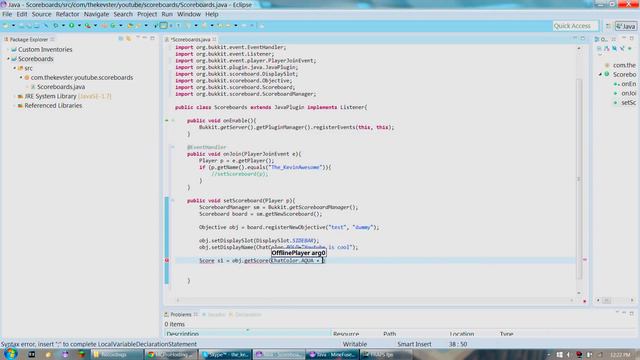Screen dimensions: 640x360
Task: Select the Scoreboards.java editor tab
Action: [x=191, y=39]
